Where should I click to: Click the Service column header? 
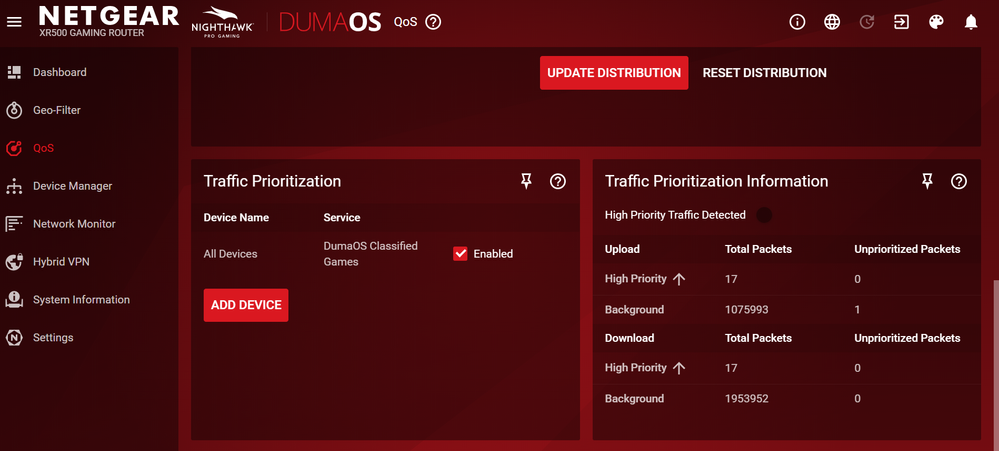point(342,217)
